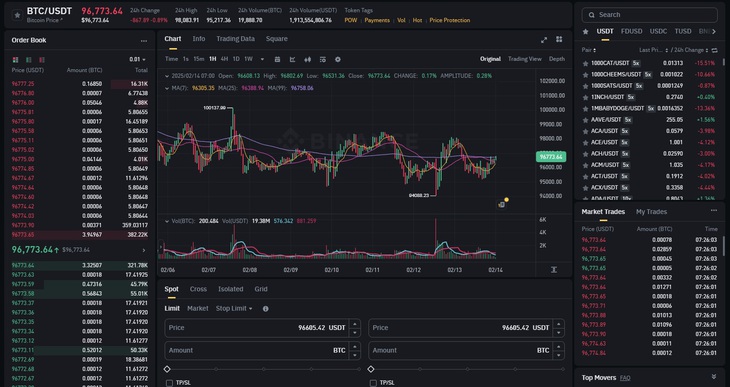This screenshot has height=387, width=730.
Task: Switch to Cross margin tab
Action: [x=198, y=289]
